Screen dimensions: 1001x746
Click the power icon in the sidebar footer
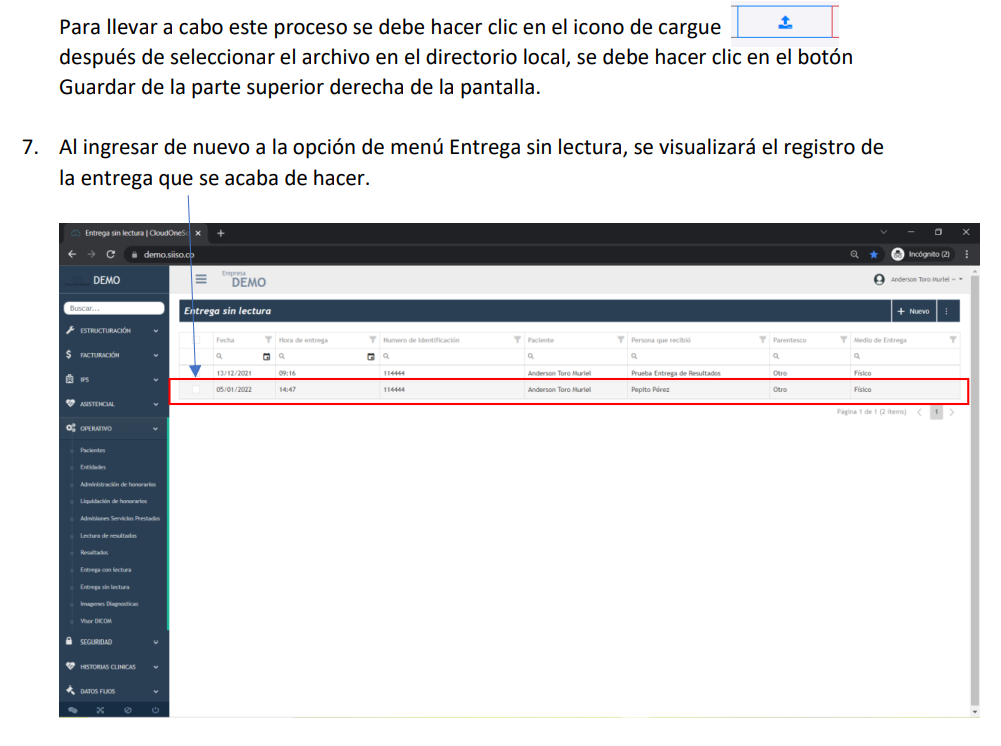coord(155,710)
